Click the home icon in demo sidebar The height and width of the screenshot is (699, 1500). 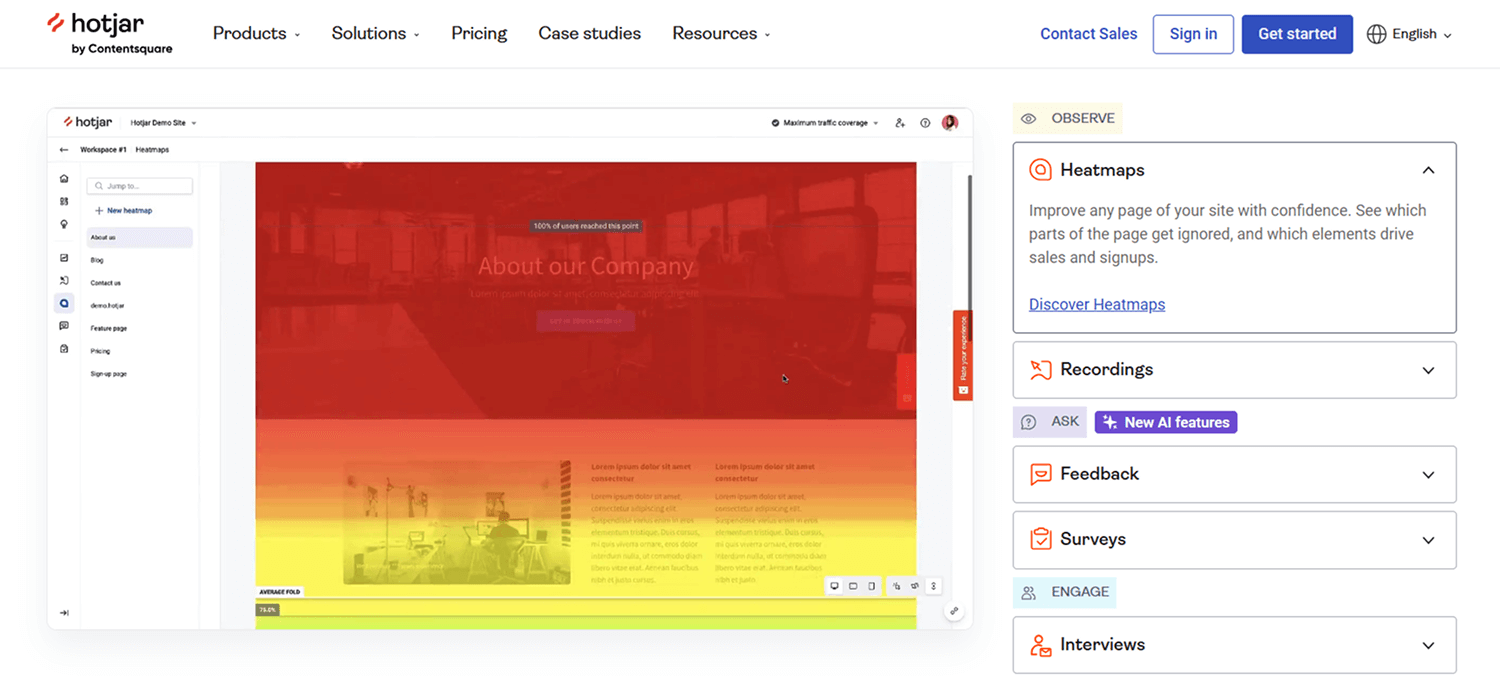point(64,179)
